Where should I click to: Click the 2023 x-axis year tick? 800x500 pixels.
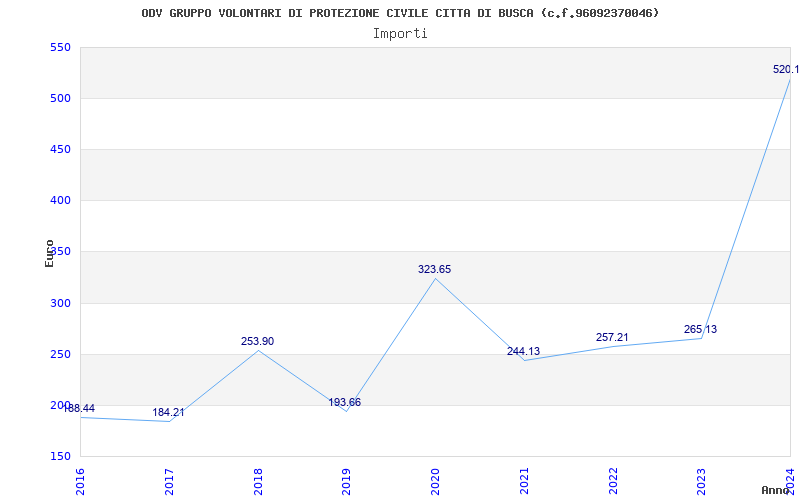coord(701,480)
